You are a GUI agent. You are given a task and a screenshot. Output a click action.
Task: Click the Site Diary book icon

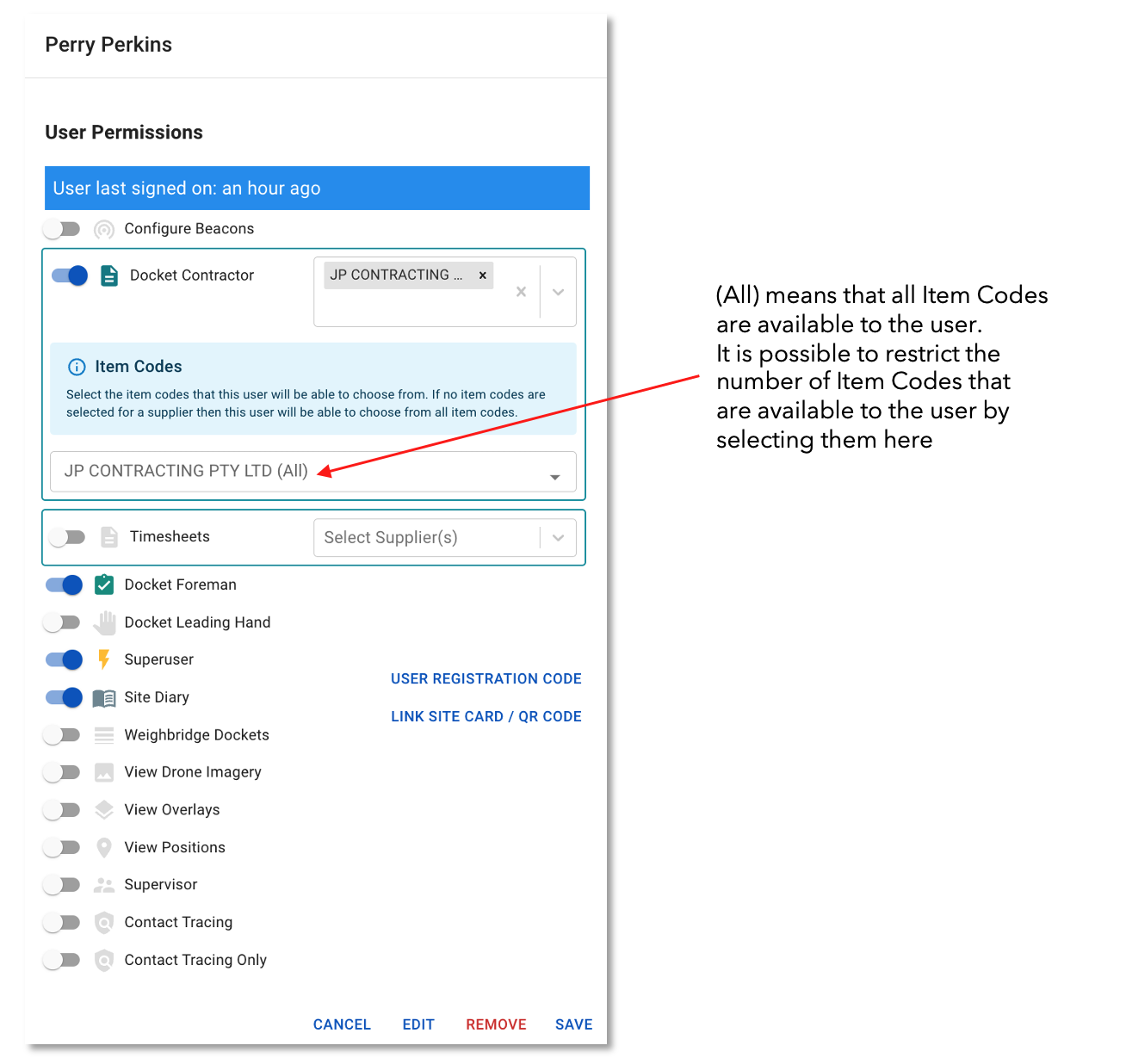coord(103,697)
